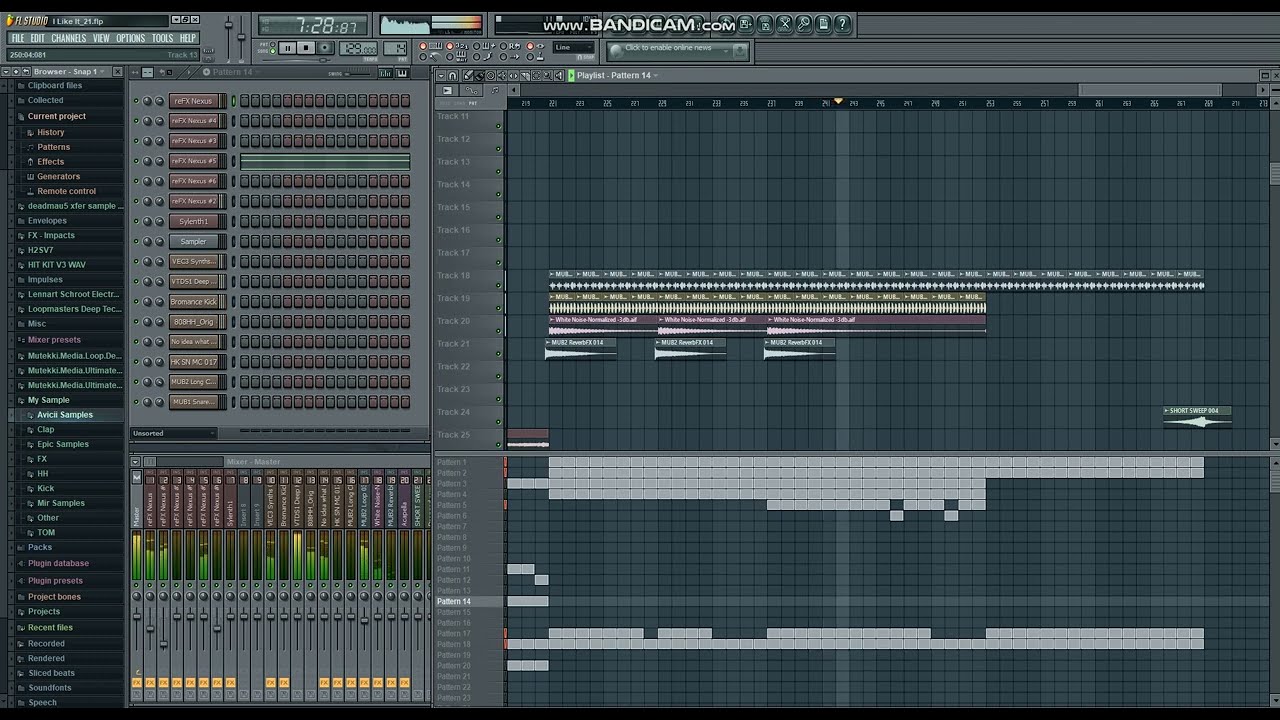Open the Playlist options arrow menu
The height and width of the screenshot is (720, 1280).
pyautogui.click(x=441, y=76)
